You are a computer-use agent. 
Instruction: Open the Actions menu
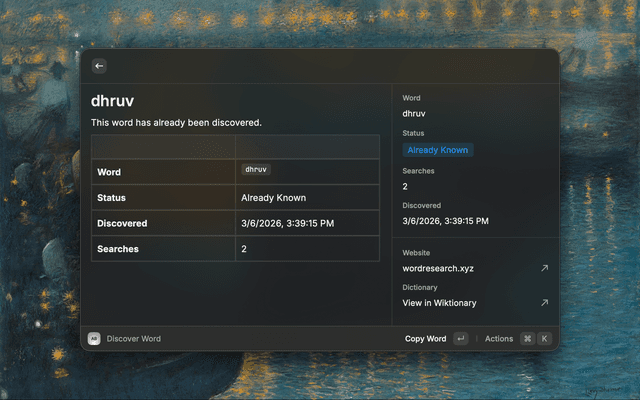click(498, 339)
